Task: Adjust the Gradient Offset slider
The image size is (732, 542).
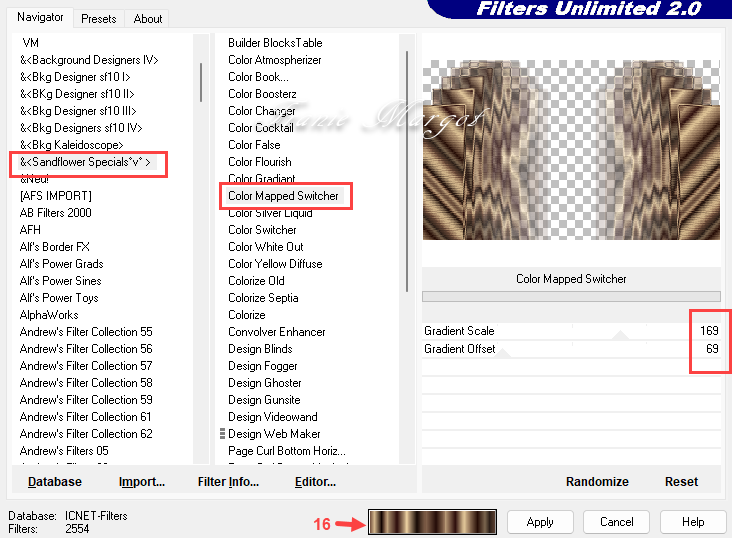Action: 570,349
